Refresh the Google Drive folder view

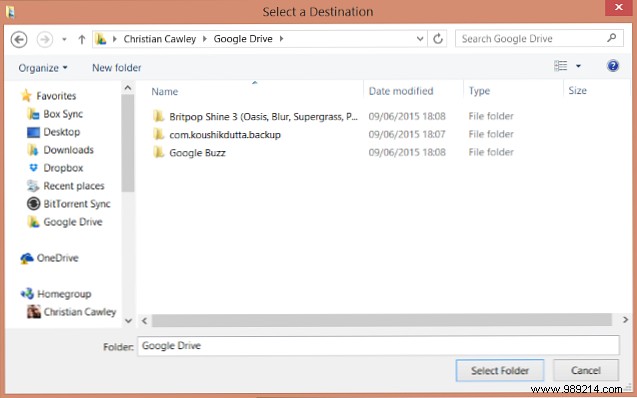click(438, 39)
